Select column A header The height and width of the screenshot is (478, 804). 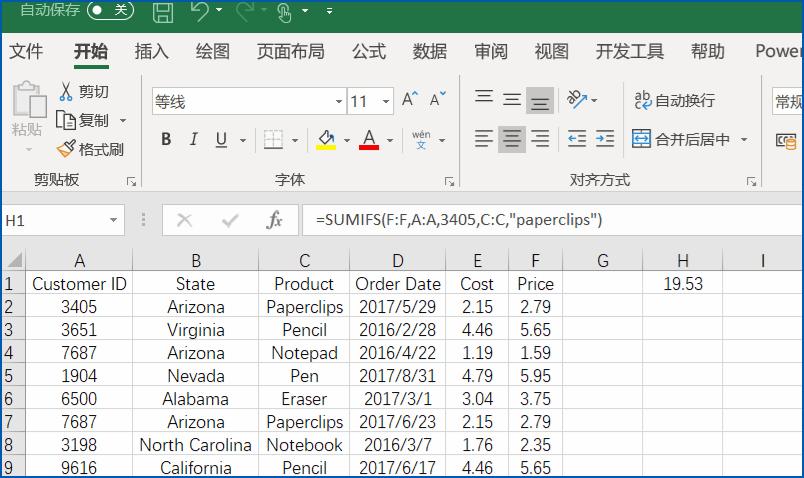click(79, 260)
